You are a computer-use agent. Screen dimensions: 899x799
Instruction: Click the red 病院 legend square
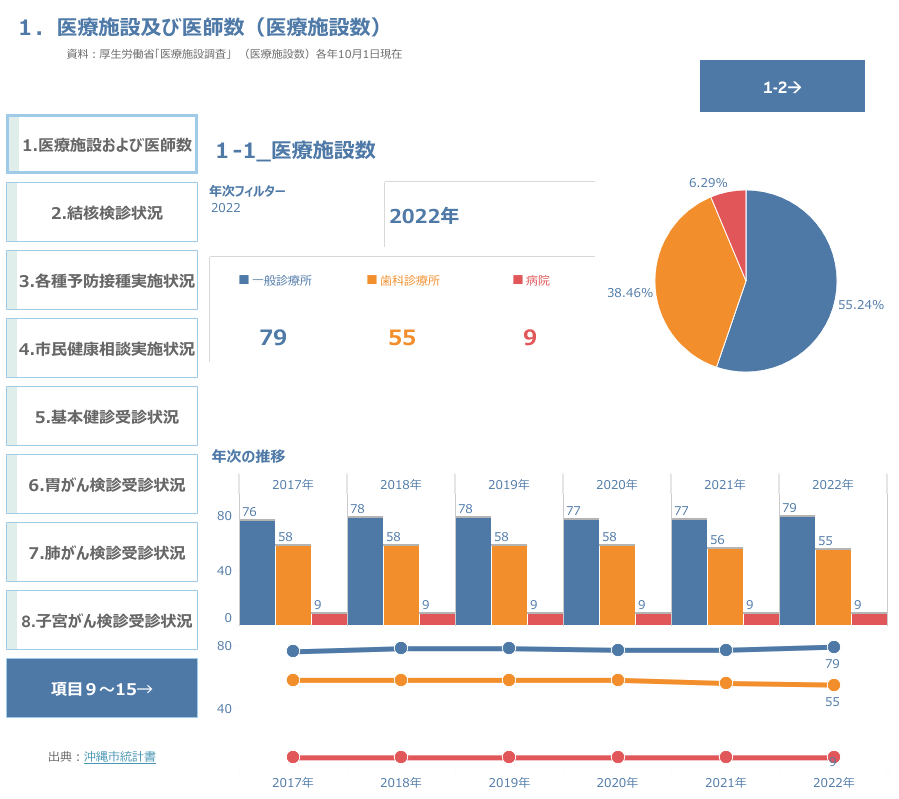click(518, 280)
